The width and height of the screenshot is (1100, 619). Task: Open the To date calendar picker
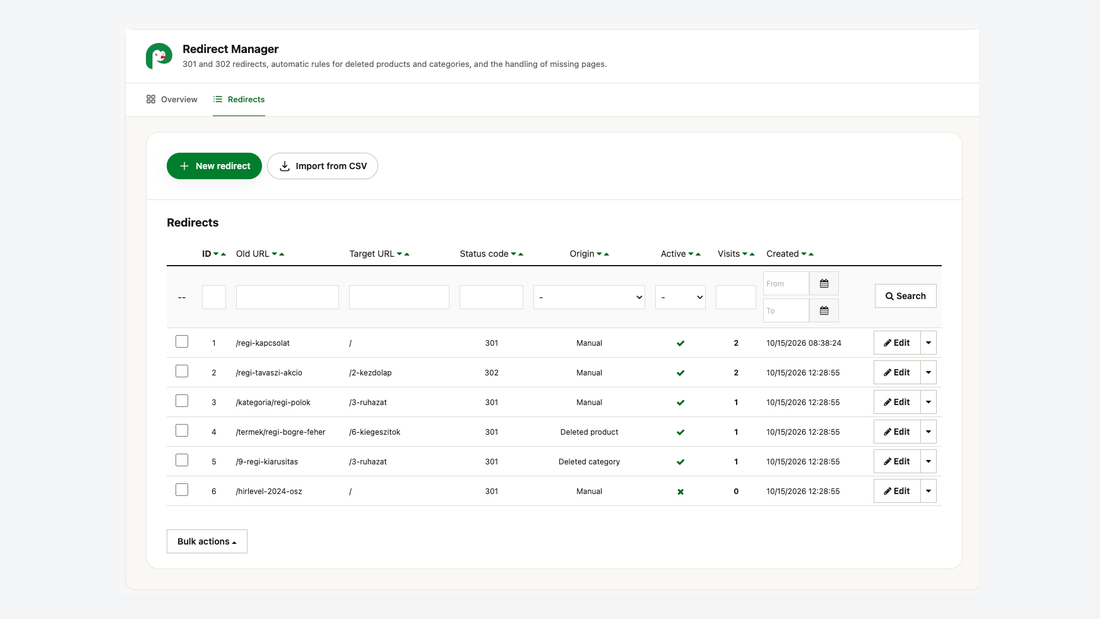824,310
